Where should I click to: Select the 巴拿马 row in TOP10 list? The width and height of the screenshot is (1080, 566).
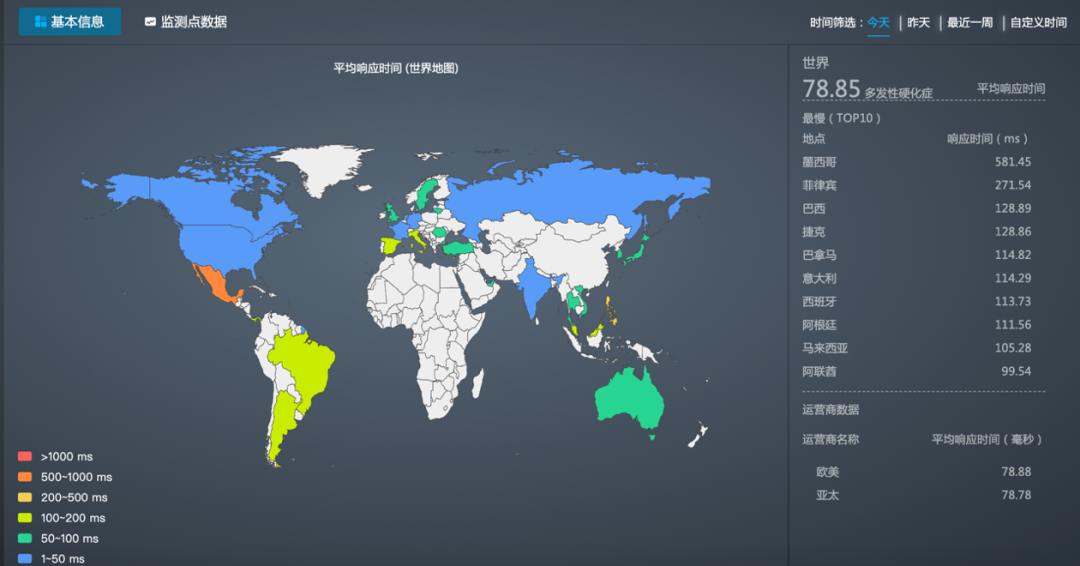coord(917,255)
